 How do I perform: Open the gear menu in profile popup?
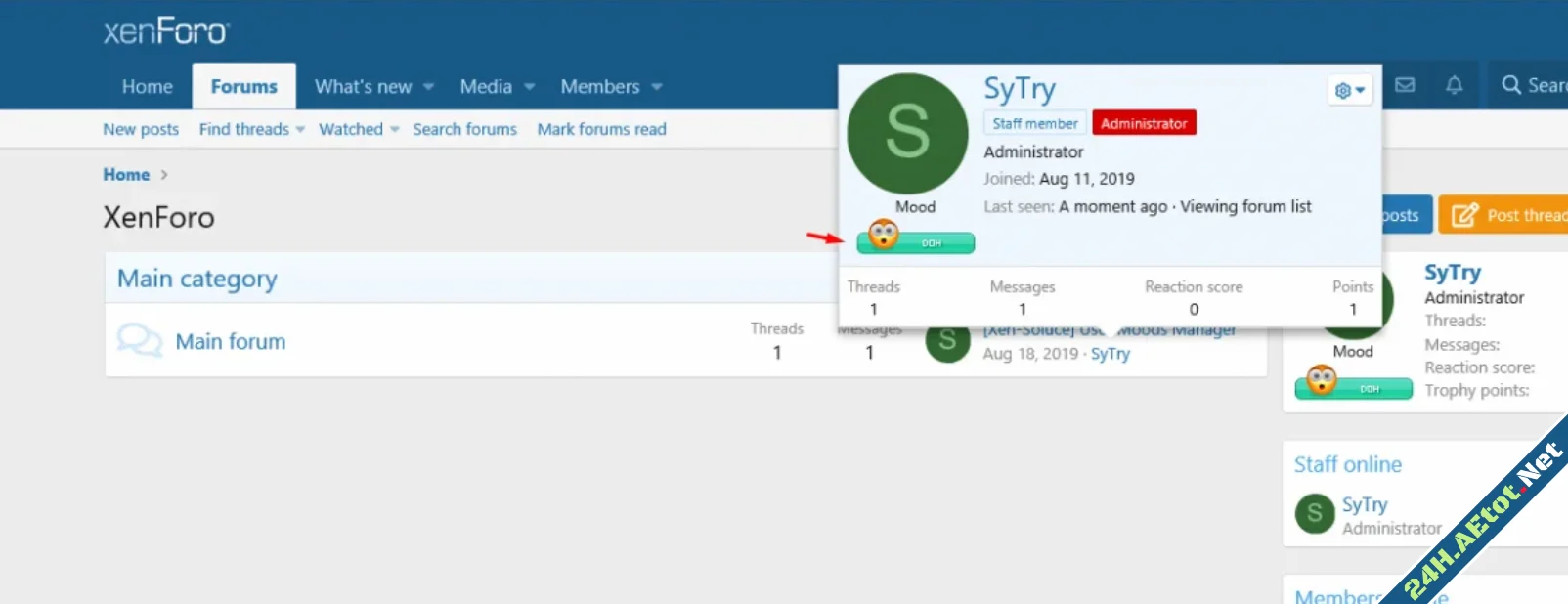click(1349, 91)
